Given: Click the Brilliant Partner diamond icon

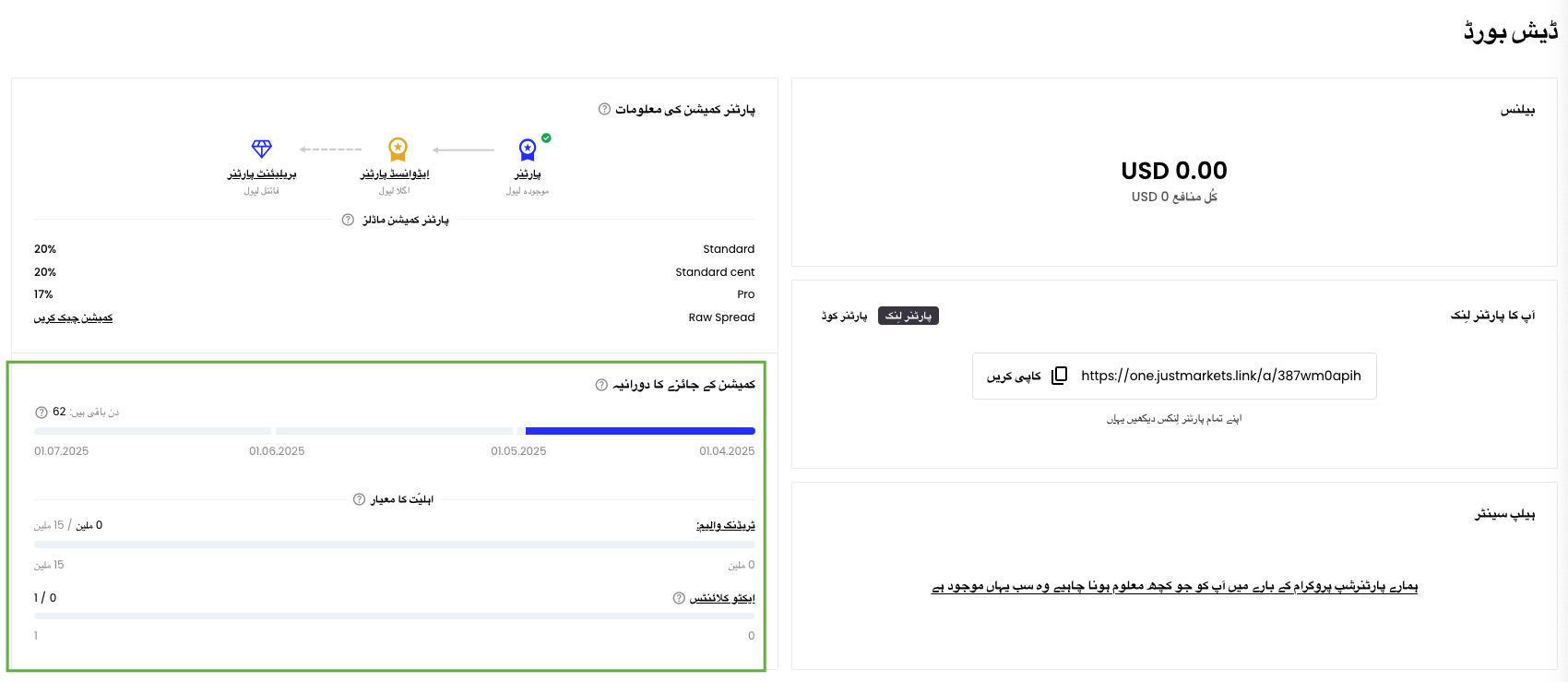Looking at the screenshot, I should click(262, 149).
